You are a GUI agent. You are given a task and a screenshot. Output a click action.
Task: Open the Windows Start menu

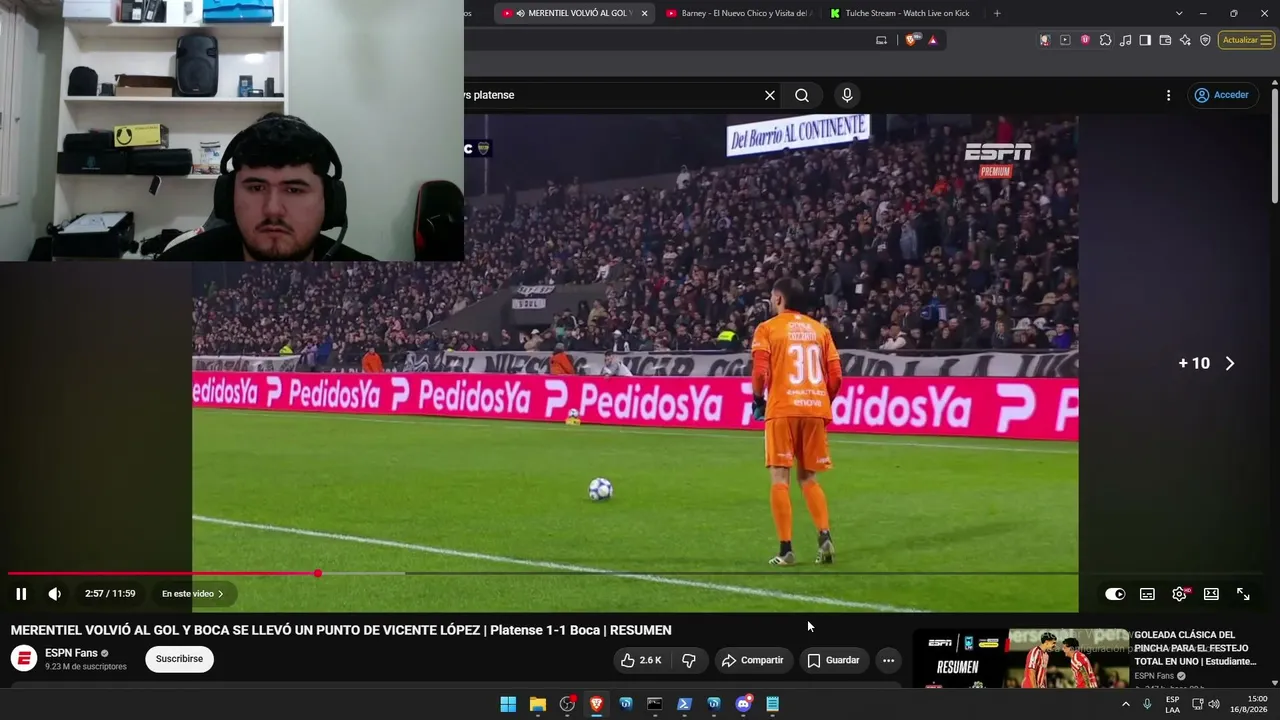(508, 704)
